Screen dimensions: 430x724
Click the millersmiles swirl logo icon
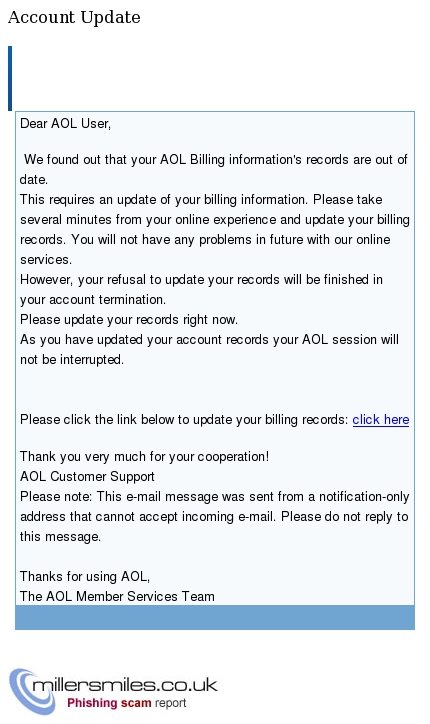(x=30, y=691)
